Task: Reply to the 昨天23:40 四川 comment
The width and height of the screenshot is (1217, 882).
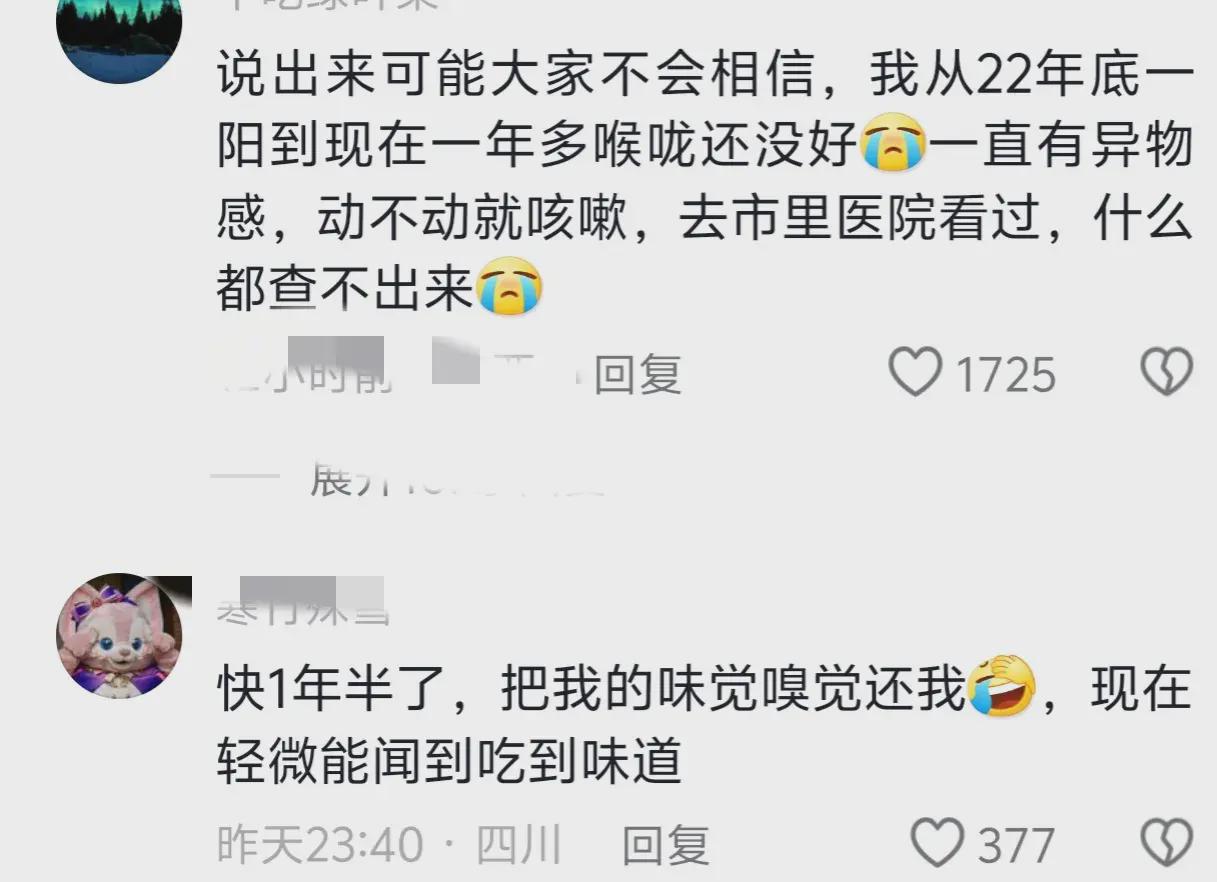Action: click(x=665, y=846)
